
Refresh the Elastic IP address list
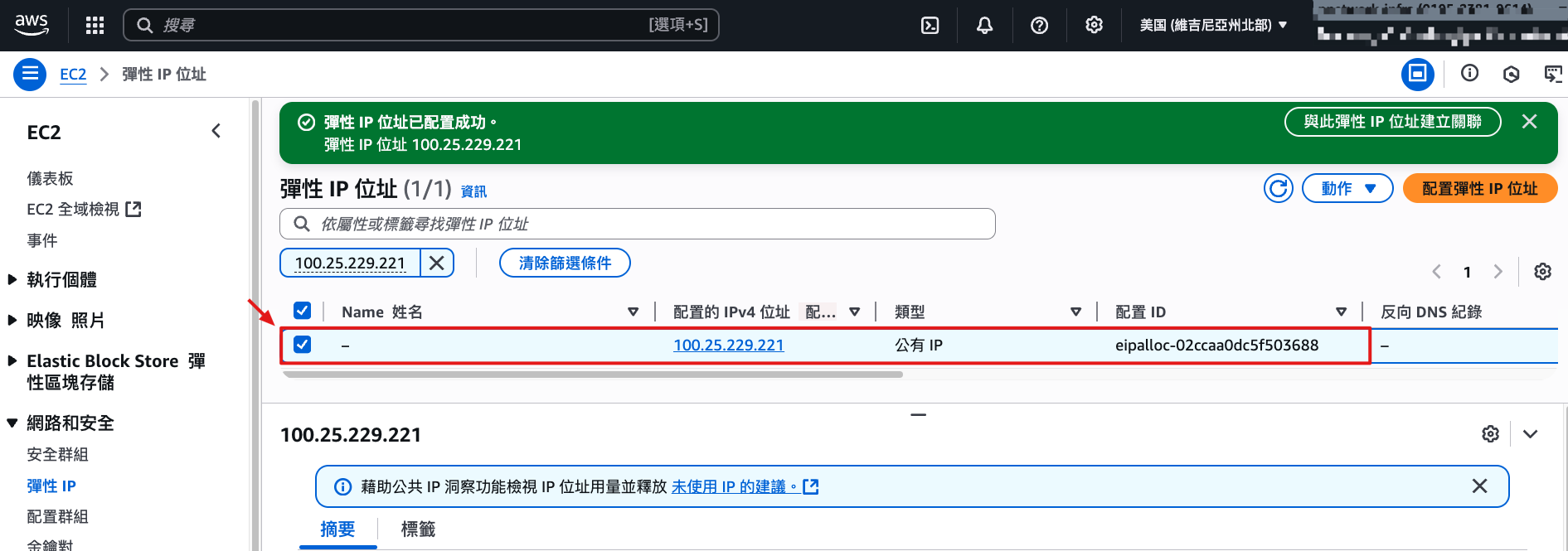1278,189
